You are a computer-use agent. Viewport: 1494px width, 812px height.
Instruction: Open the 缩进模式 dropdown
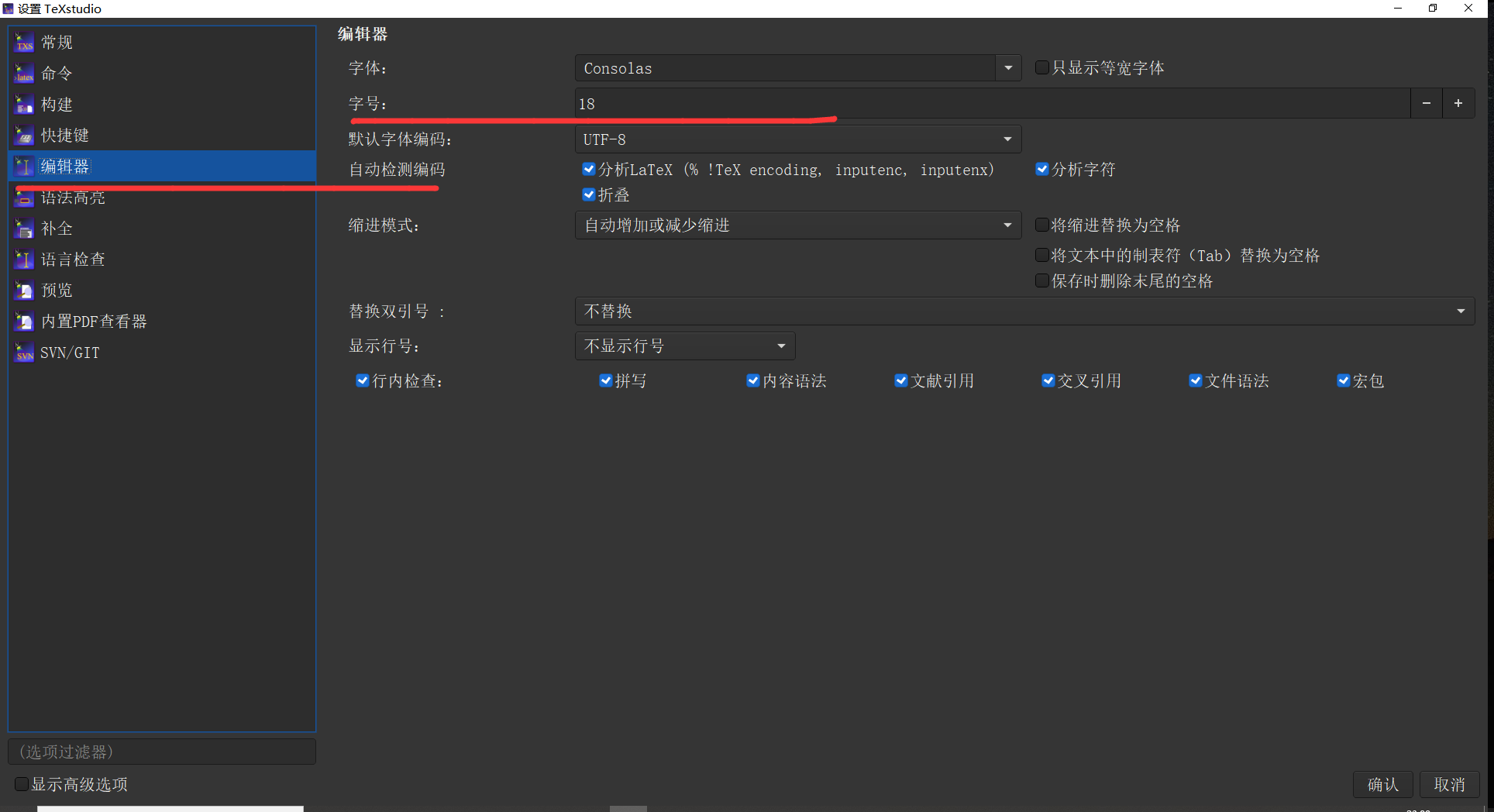click(x=798, y=225)
